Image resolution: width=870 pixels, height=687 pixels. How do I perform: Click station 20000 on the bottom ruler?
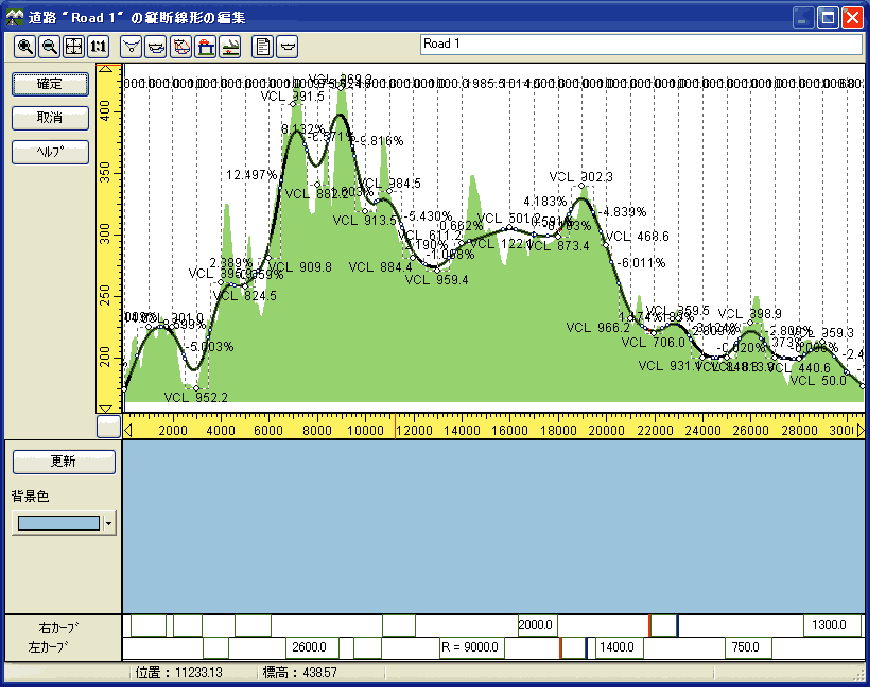606,431
